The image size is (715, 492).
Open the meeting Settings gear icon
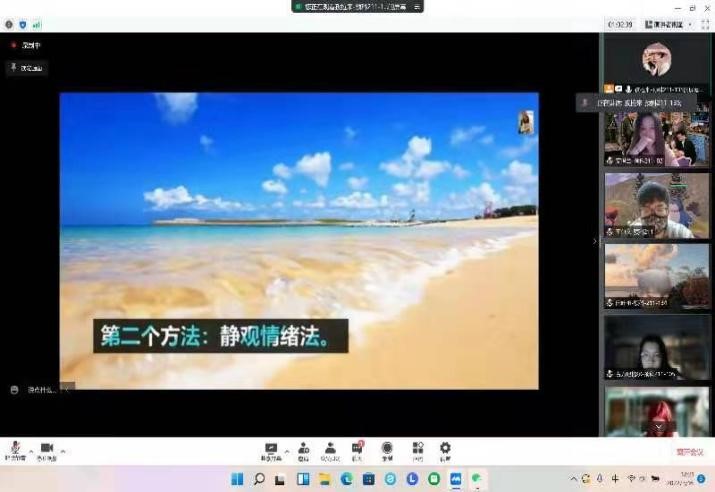[x=445, y=451]
